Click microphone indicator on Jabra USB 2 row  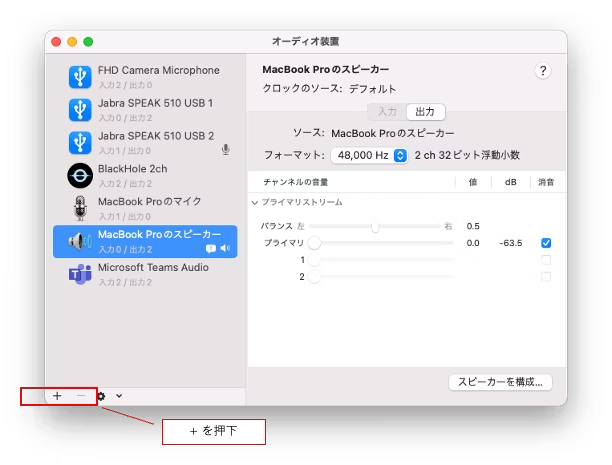point(226,150)
